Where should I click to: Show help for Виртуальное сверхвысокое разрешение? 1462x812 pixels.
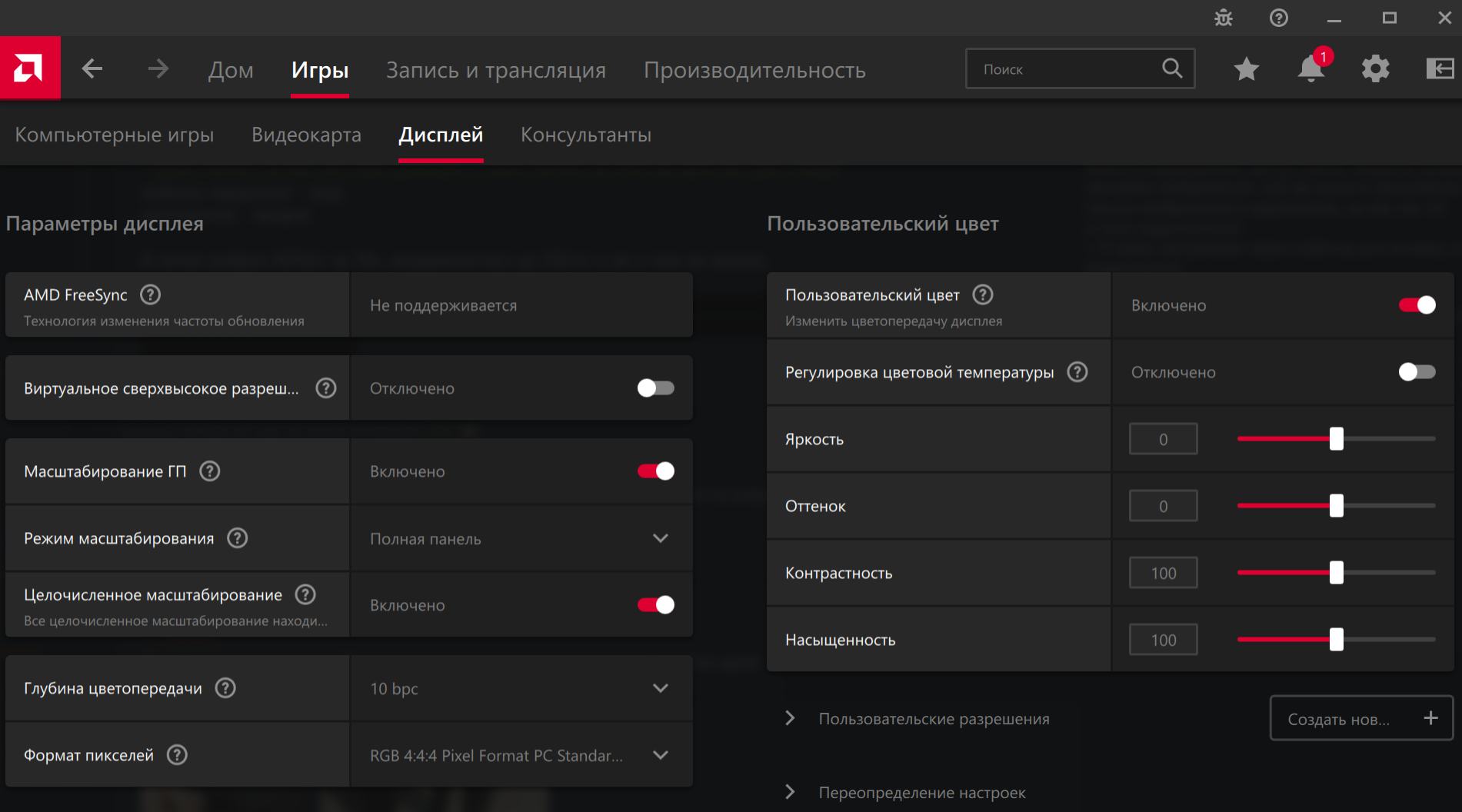(326, 388)
